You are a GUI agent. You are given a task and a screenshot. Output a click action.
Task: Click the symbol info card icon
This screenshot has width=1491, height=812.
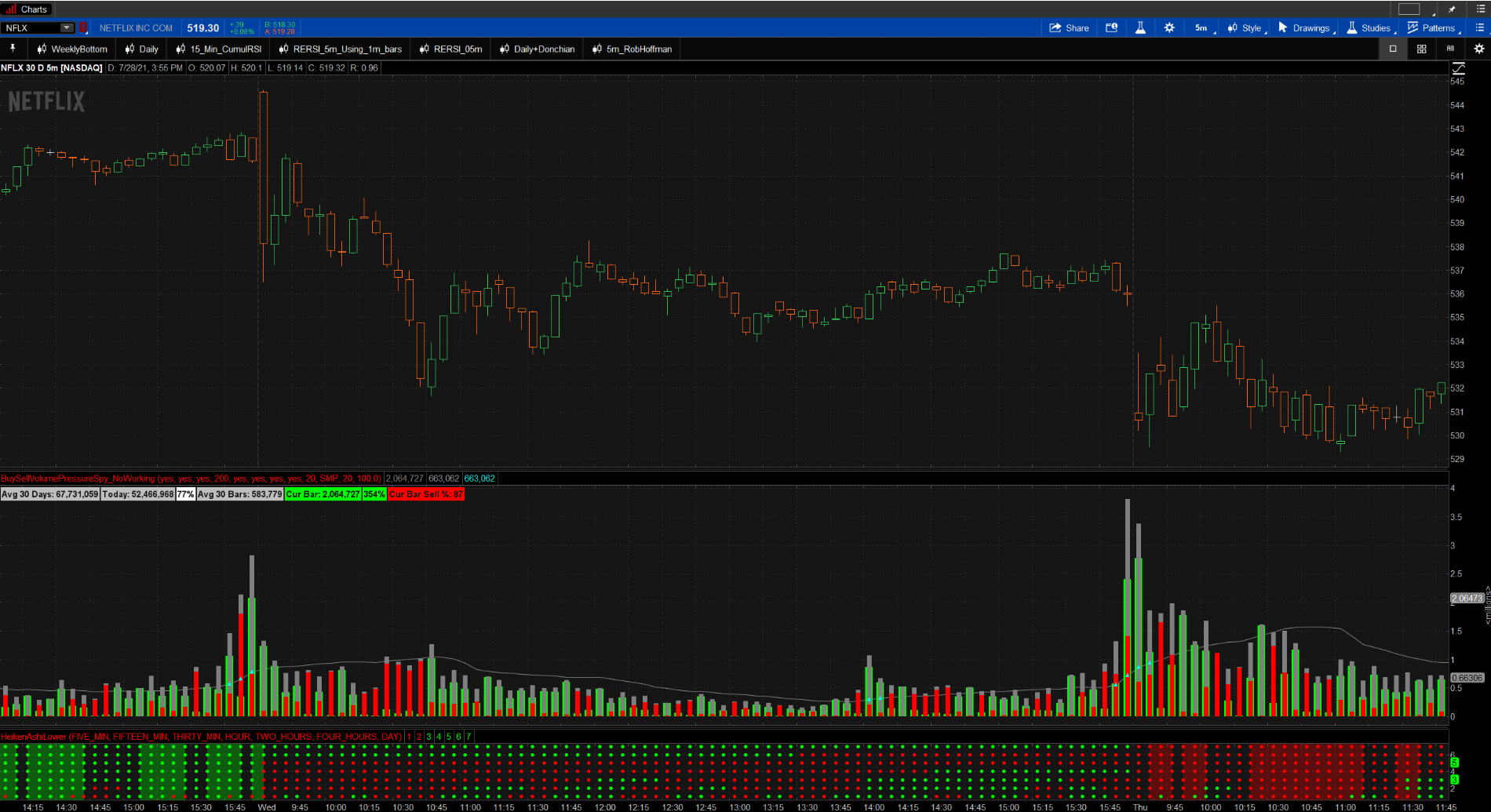[1112, 27]
